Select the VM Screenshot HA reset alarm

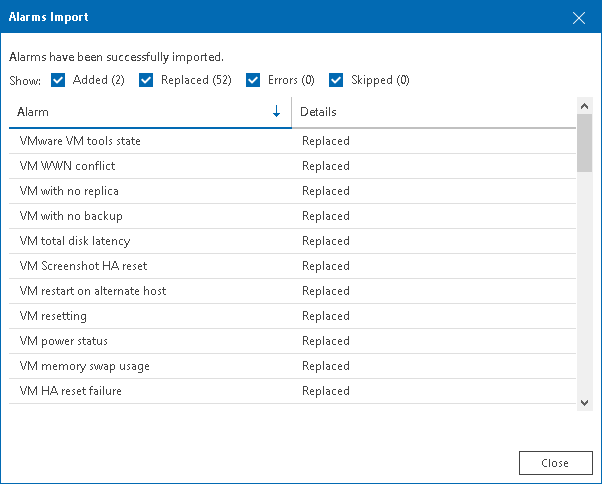(293, 266)
